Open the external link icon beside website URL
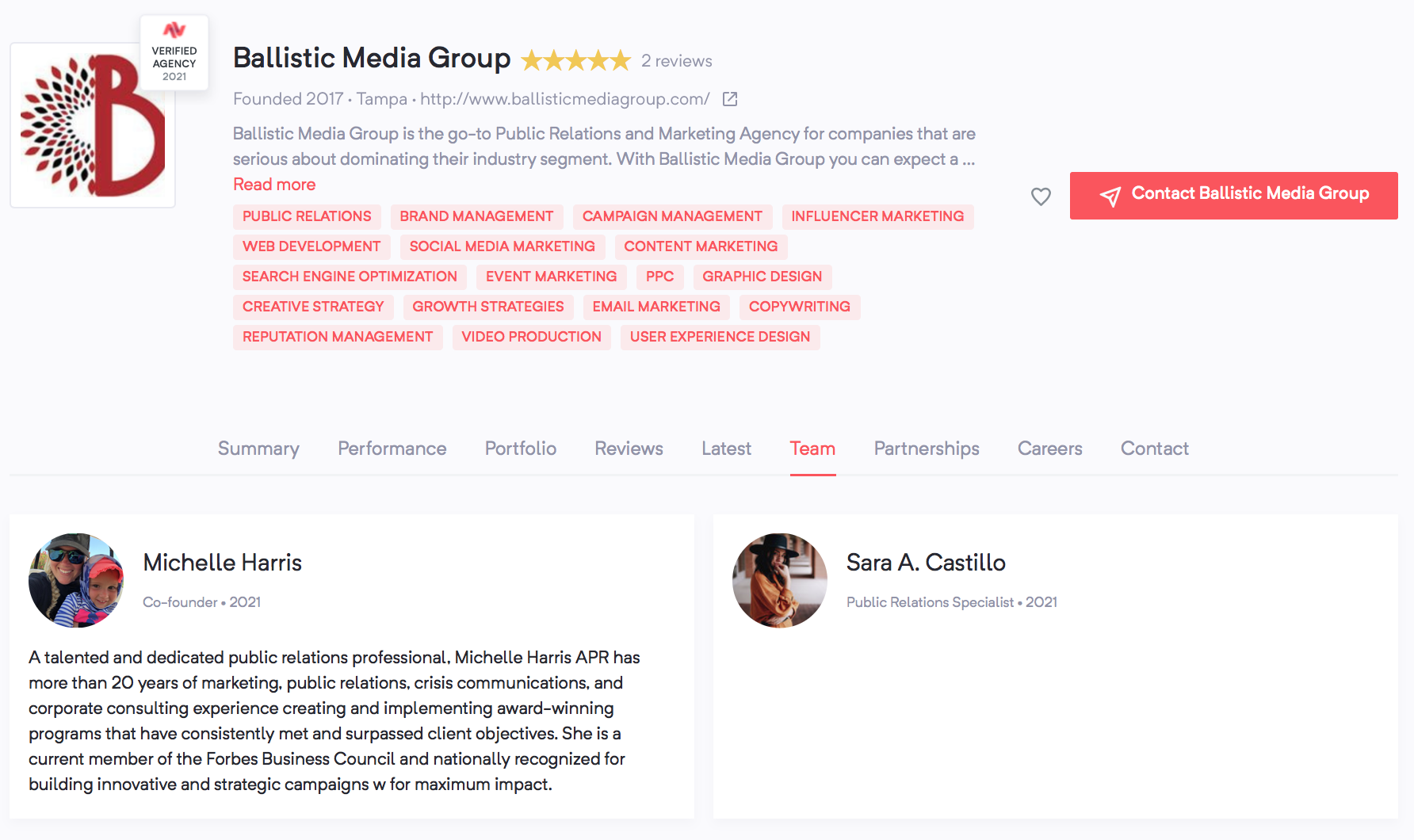Screen dimensions: 1414x840 pos(730,99)
